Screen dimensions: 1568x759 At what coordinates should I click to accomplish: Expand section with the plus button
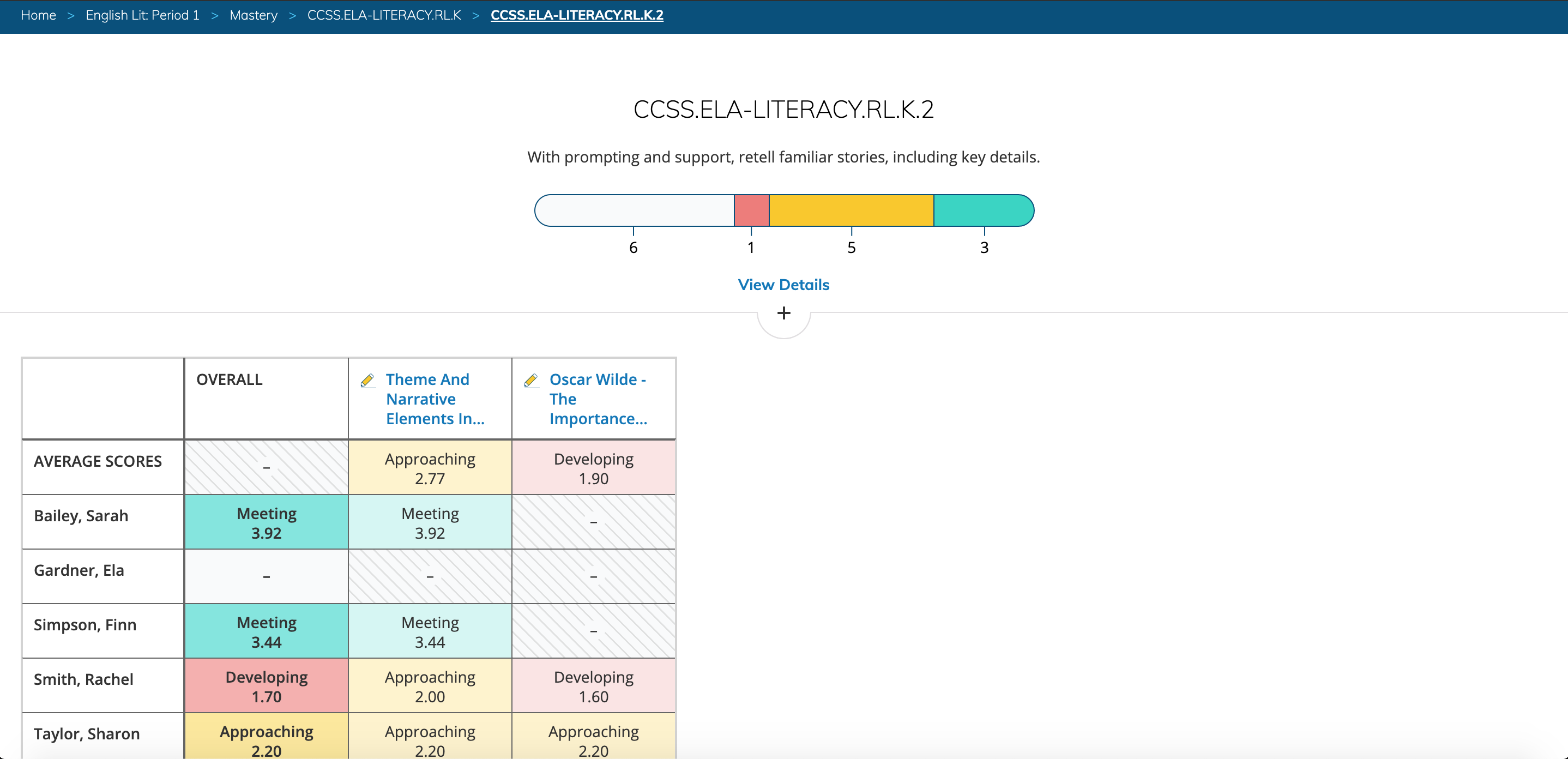(783, 314)
